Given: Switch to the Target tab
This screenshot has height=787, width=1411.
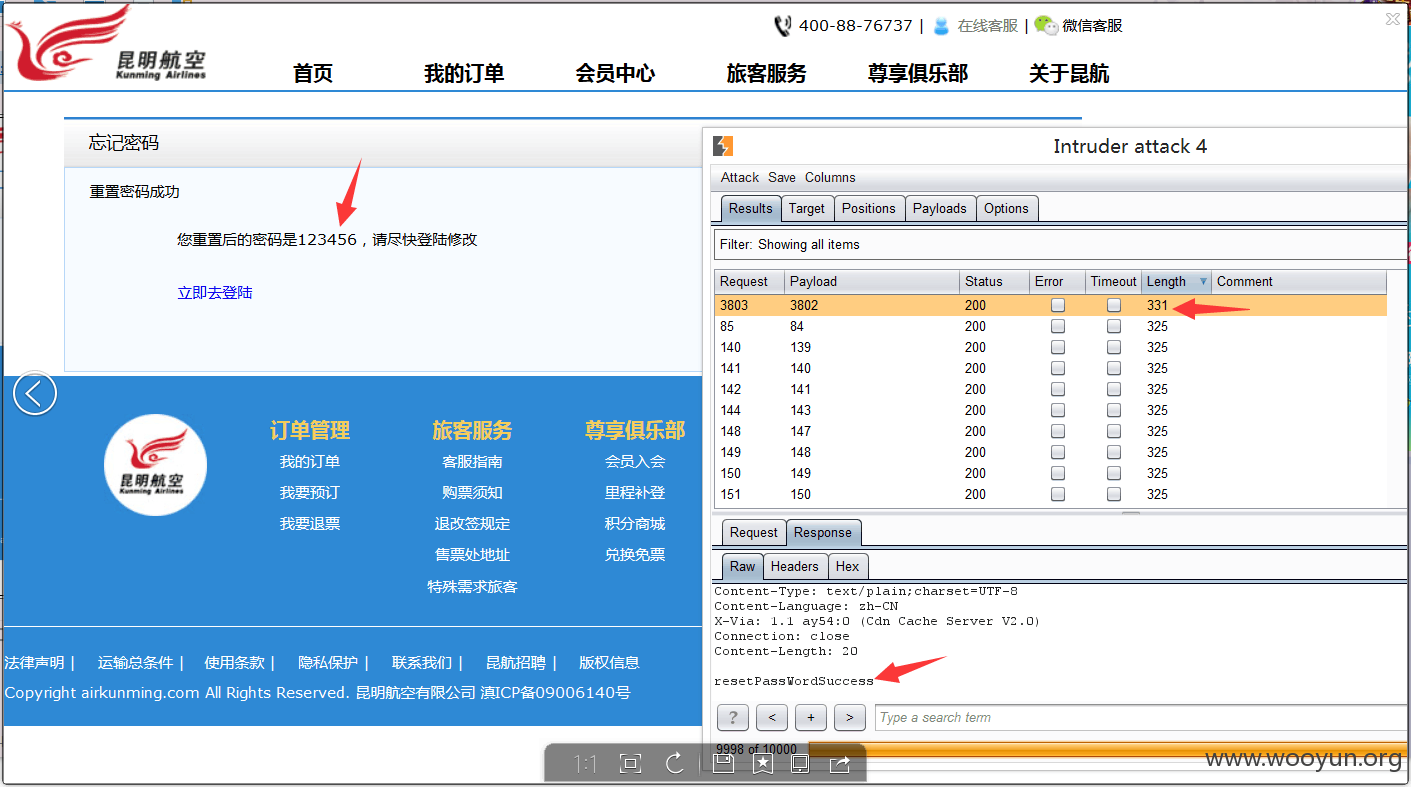Looking at the screenshot, I should click(806, 208).
